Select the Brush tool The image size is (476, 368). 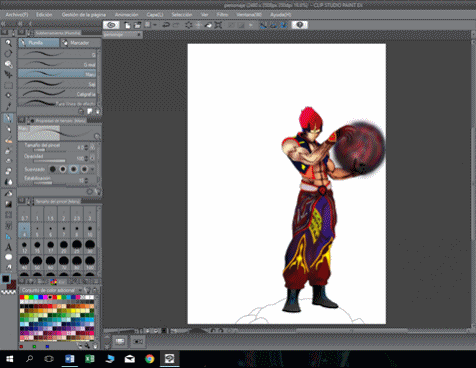click(x=8, y=140)
